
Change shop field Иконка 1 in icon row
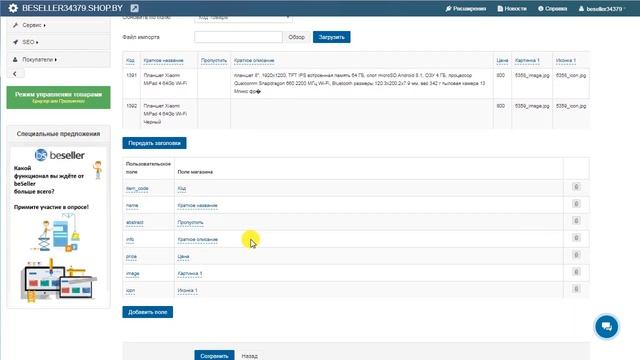pyautogui.click(x=187, y=291)
